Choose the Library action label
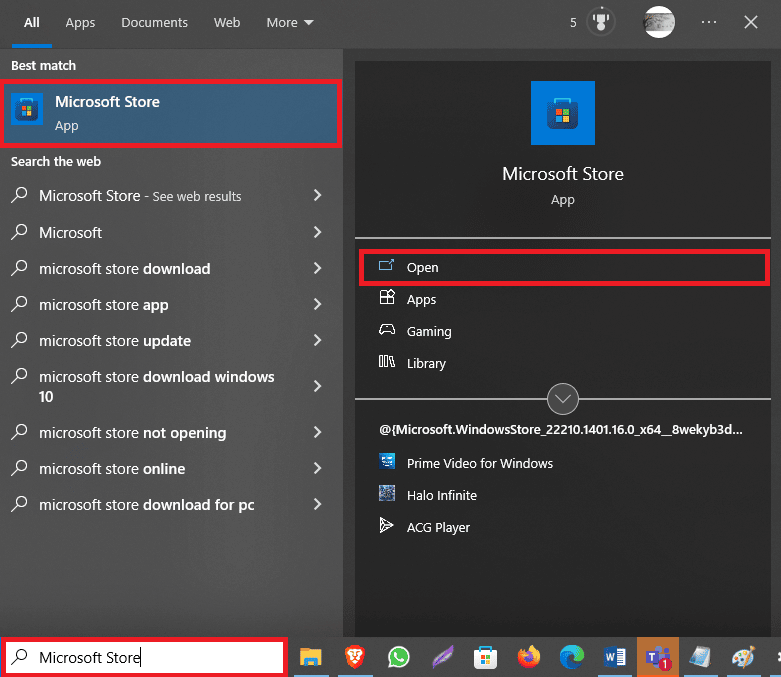 426,363
